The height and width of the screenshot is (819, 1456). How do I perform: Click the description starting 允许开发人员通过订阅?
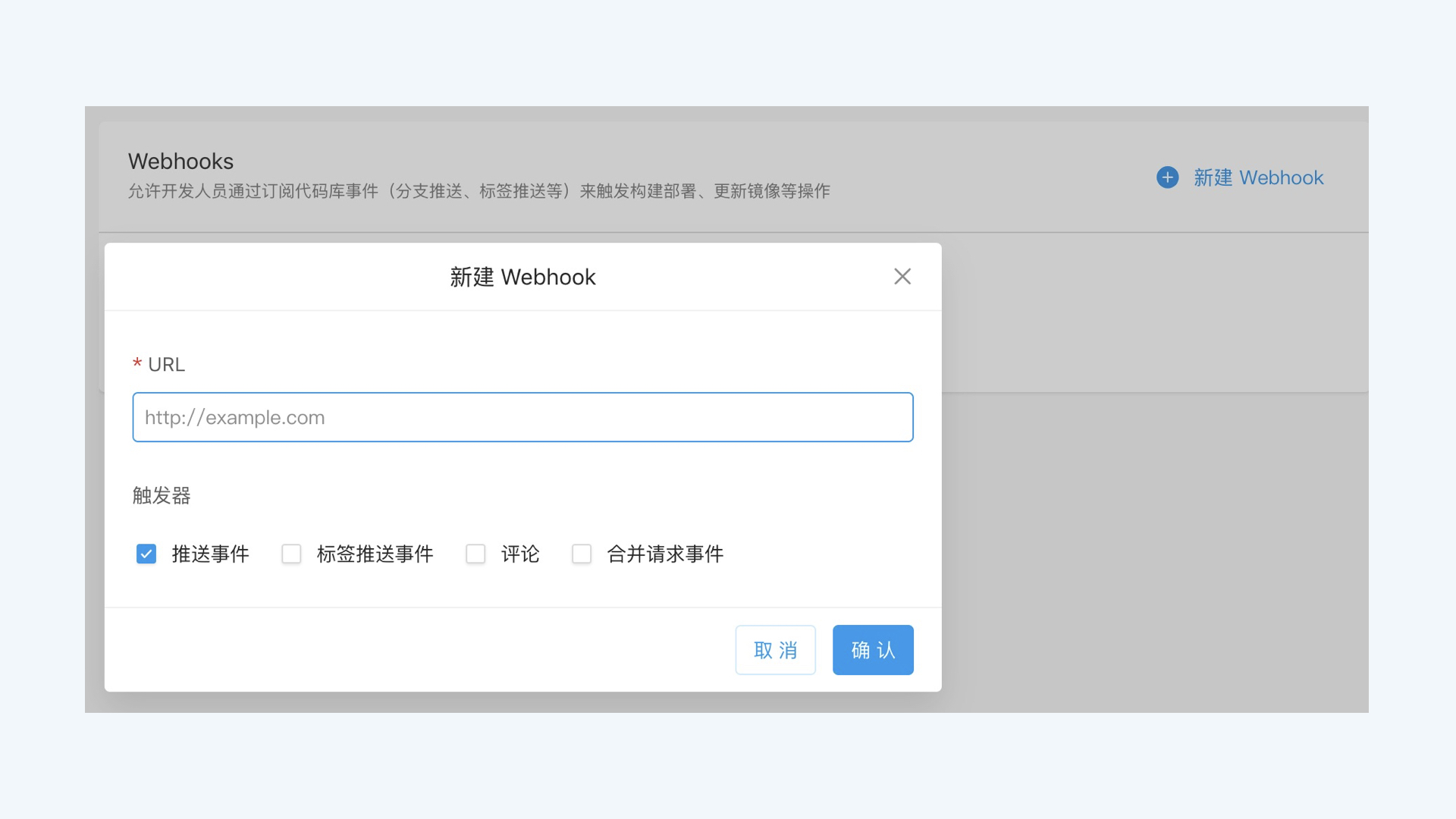click(x=479, y=191)
